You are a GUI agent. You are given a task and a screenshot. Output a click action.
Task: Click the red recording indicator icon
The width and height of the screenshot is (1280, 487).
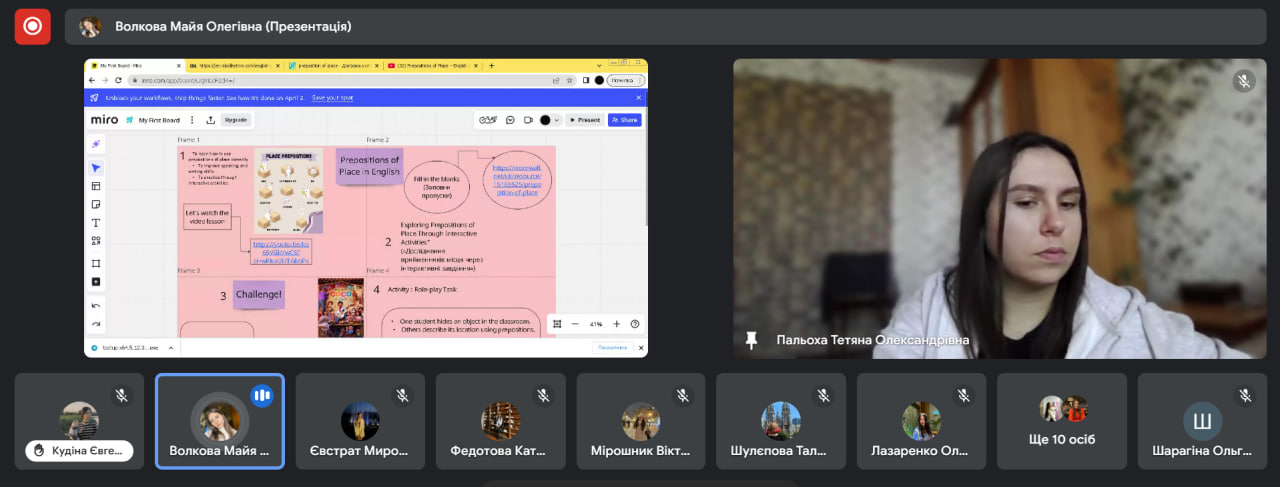pyautogui.click(x=32, y=26)
